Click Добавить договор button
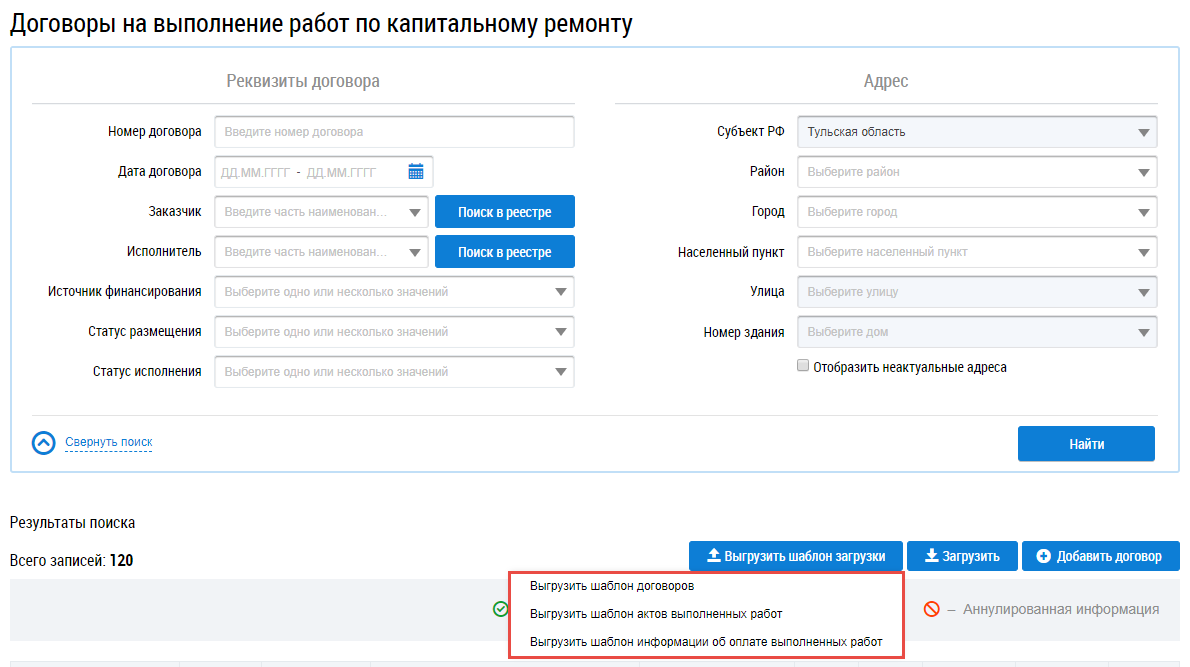This screenshot has height=667, width=1190. [1100, 556]
